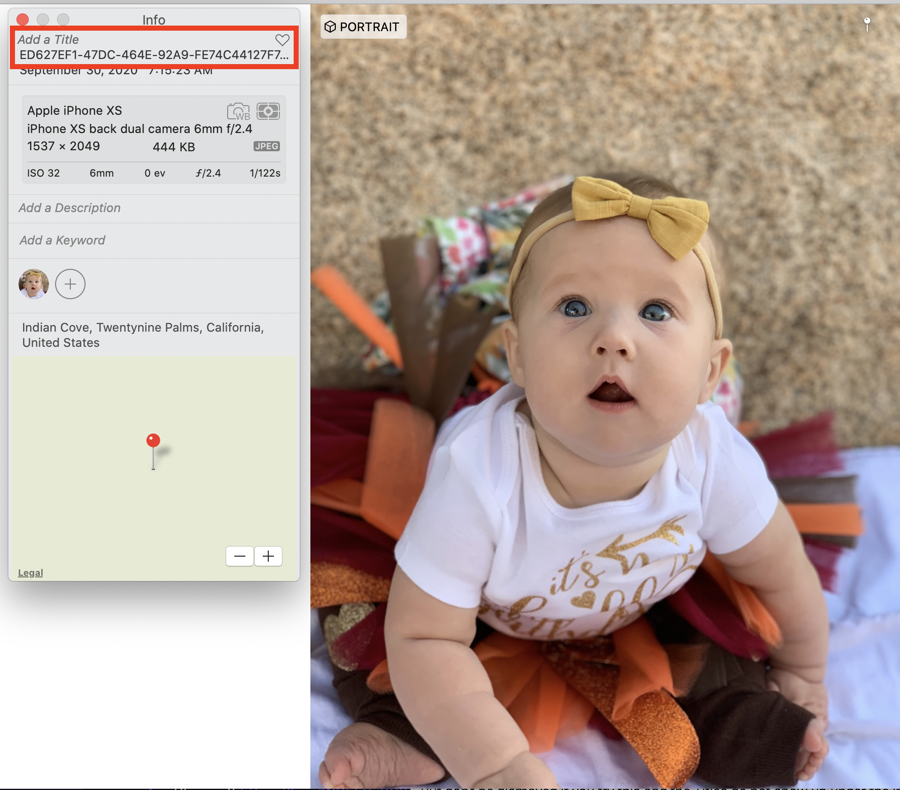900x790 pixels.
Task: Select the baby face thumbnail
Action: pos(34,284)
